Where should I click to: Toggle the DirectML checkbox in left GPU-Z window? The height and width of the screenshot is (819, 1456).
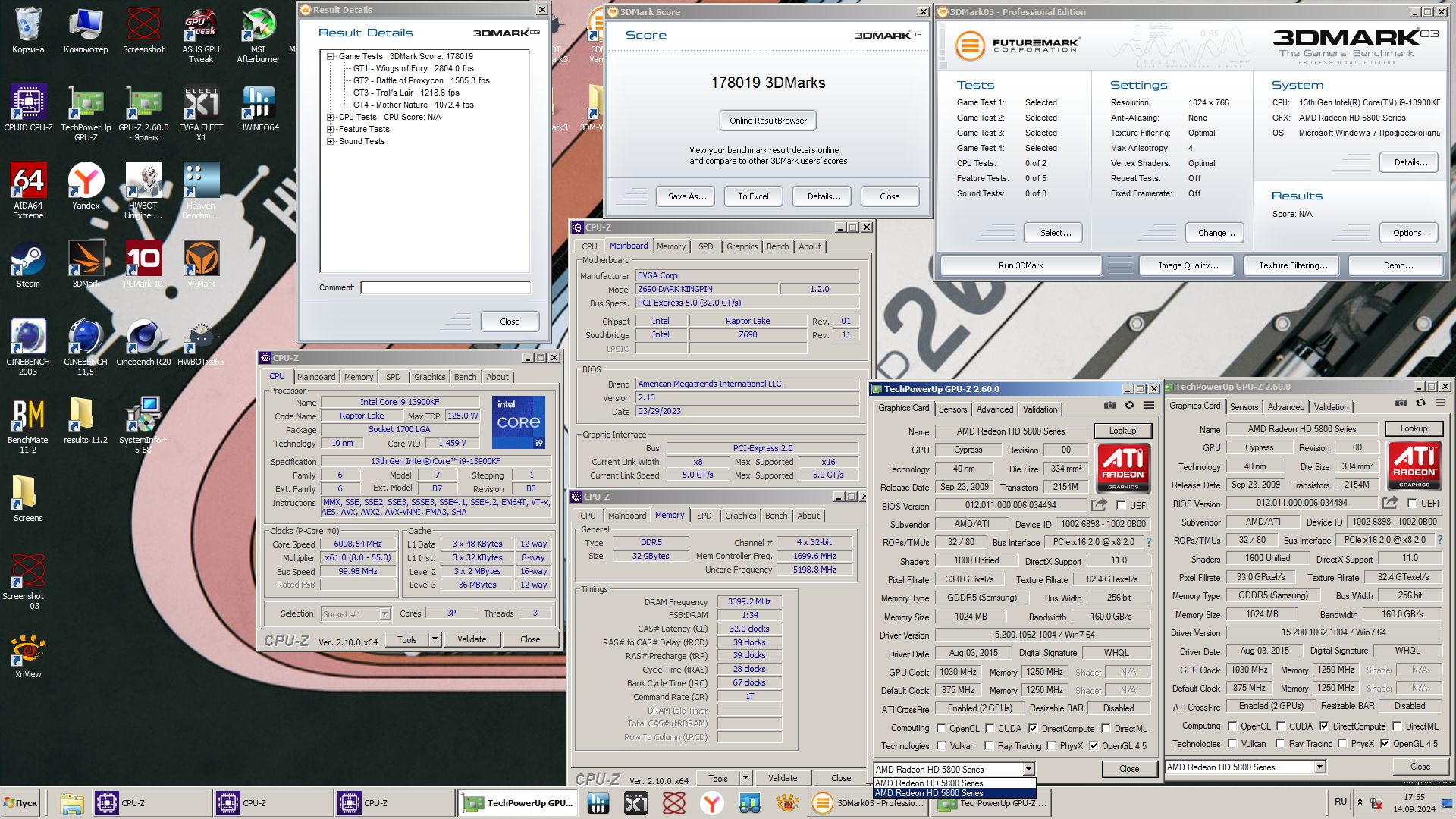point(1106,729)
